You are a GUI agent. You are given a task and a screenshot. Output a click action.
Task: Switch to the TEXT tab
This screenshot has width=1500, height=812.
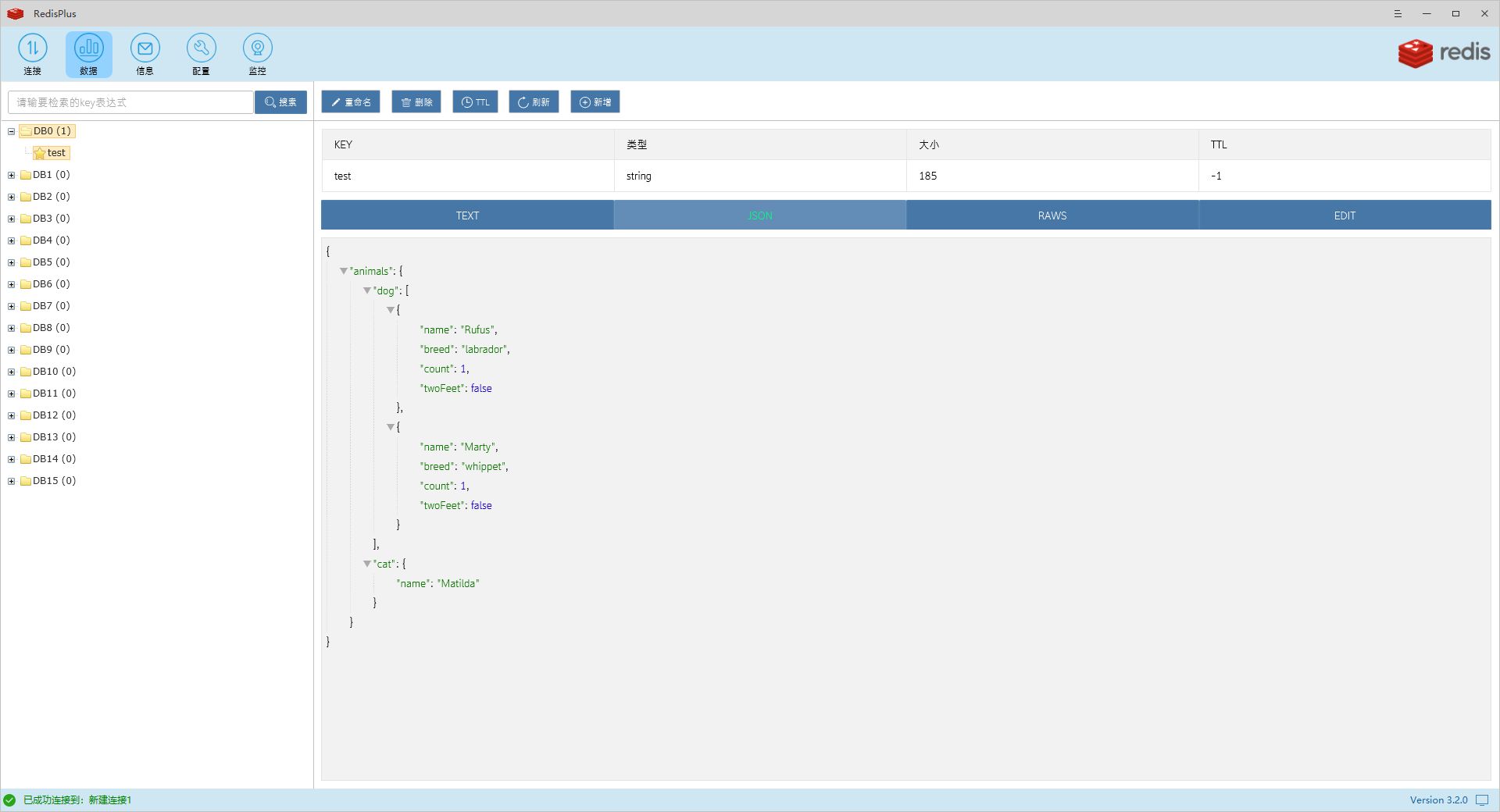[x=467, y=215]
